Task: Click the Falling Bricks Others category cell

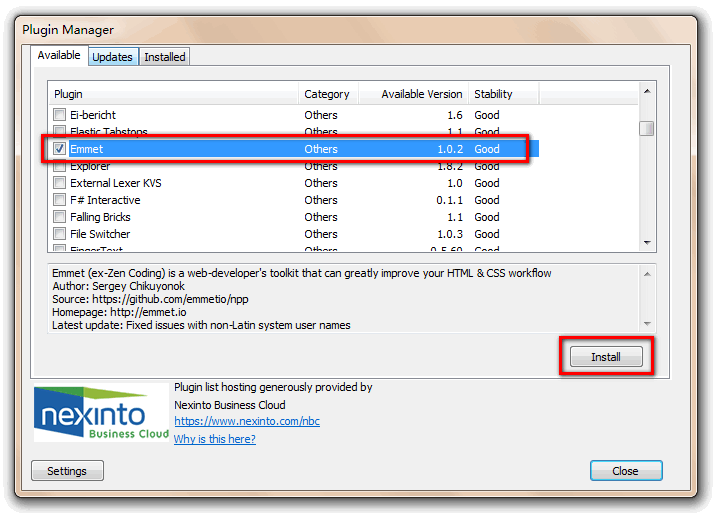Action: [321, 217]
